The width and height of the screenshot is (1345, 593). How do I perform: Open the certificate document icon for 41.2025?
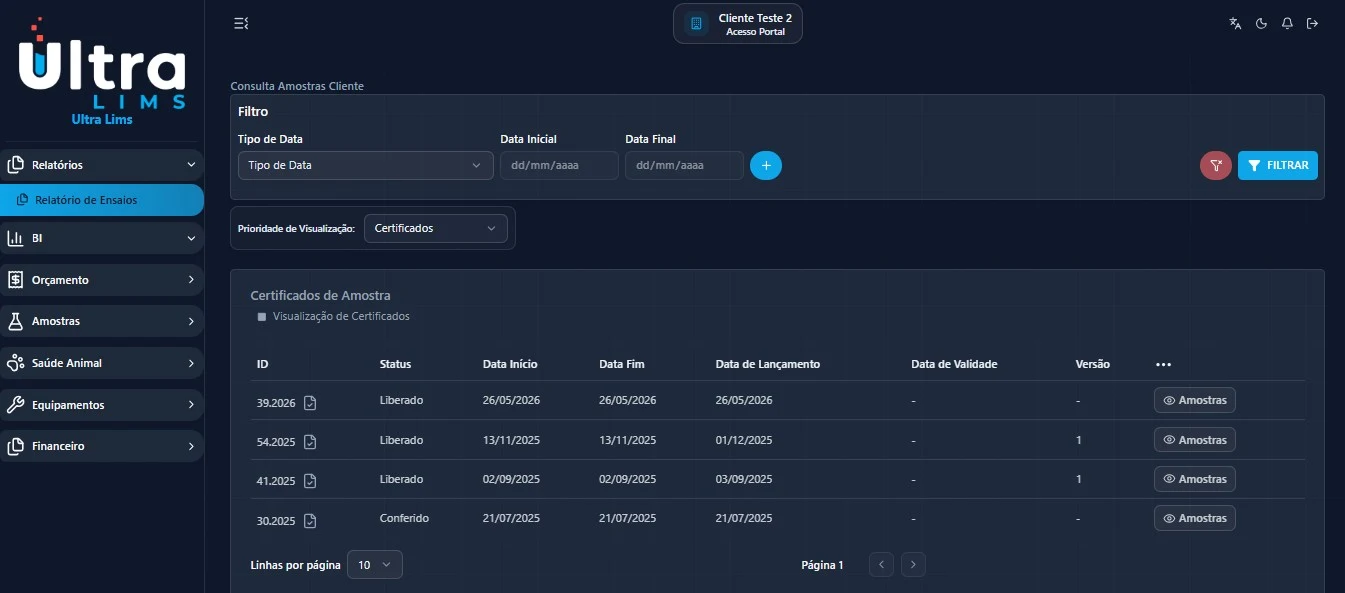(x=310, y=481)
